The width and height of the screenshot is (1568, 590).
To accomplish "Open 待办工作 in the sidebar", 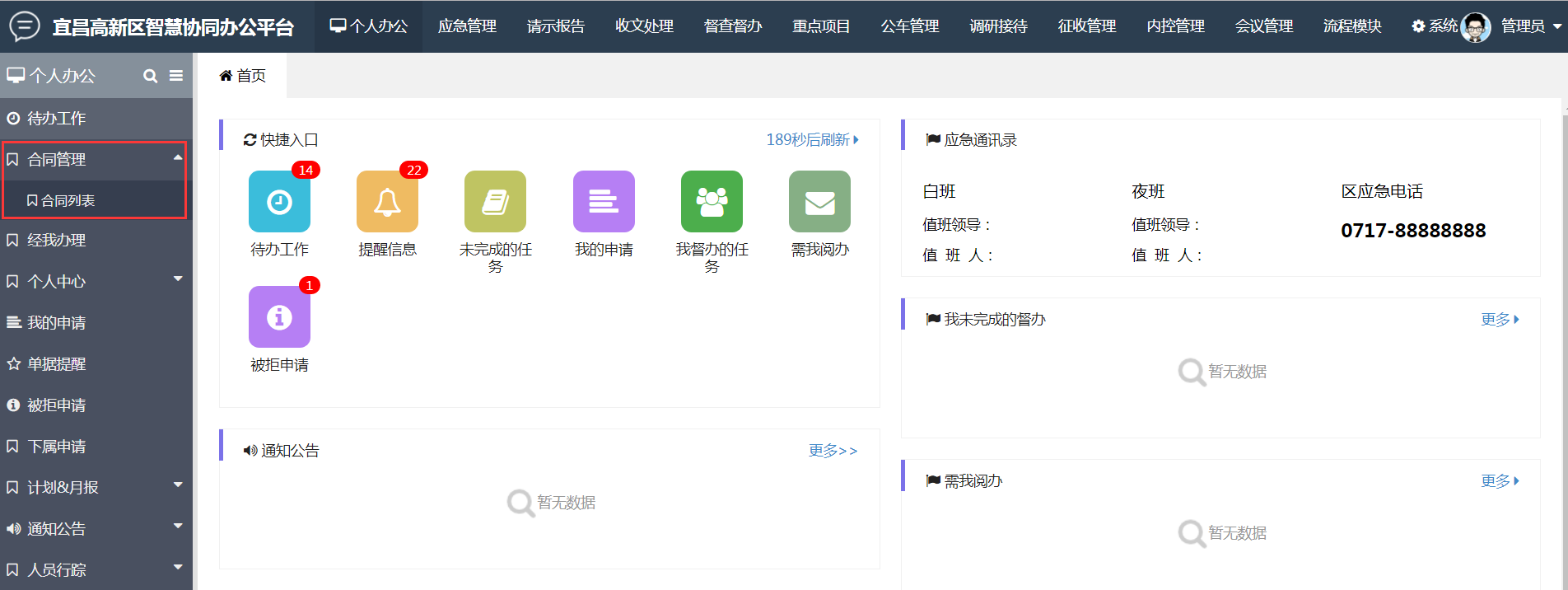I will 96,119.
